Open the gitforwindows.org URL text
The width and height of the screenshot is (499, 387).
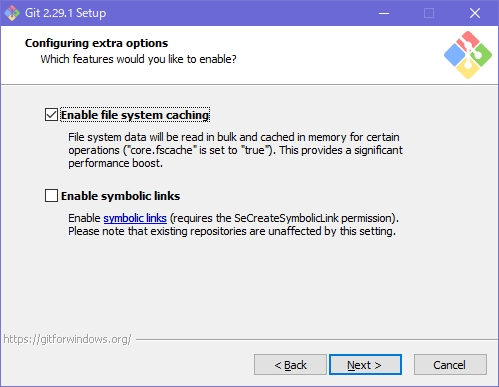(67, 339)
